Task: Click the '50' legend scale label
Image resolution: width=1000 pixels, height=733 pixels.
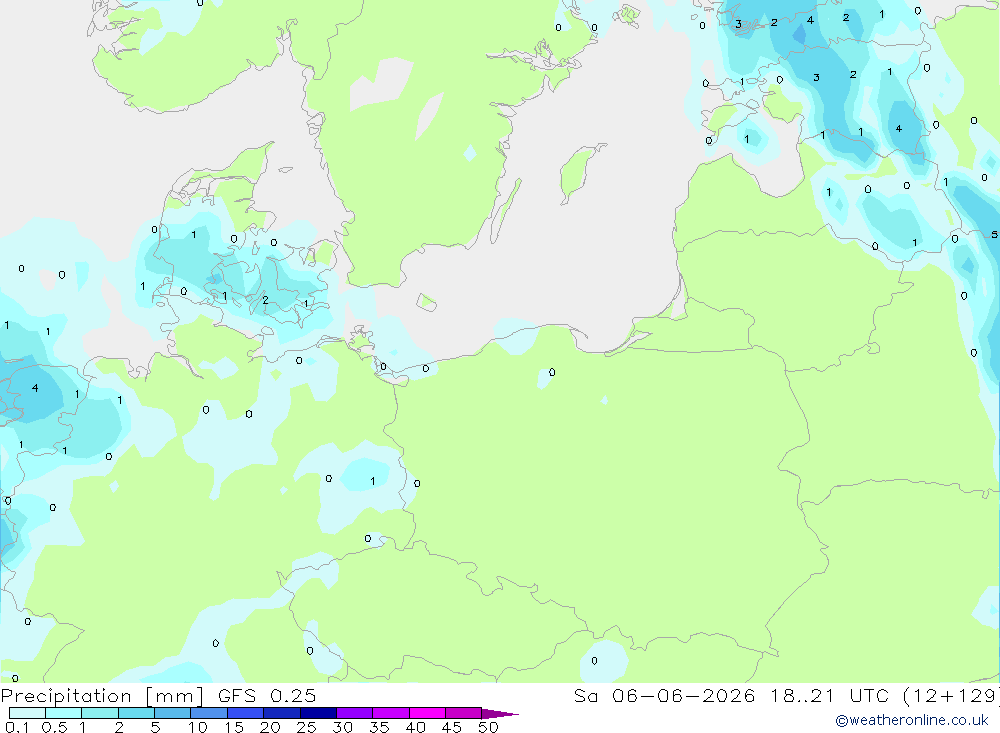Action: click(488, 727)
